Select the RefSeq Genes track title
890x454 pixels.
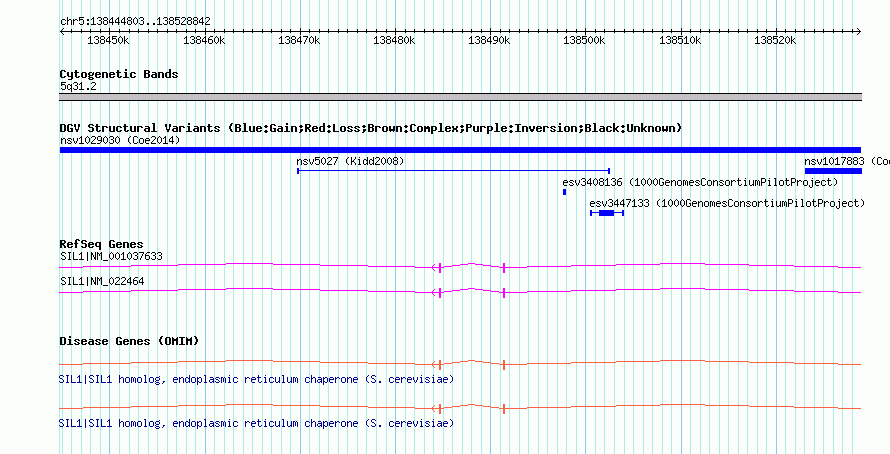(102, 245)
